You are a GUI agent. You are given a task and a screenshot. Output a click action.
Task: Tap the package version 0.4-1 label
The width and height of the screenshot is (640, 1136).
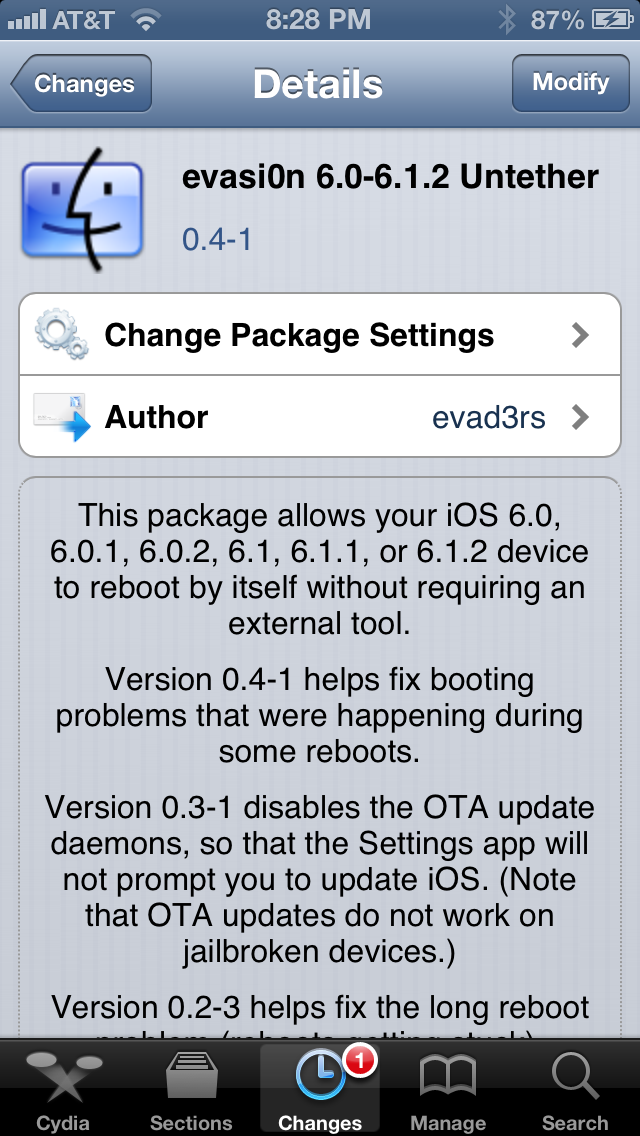coord(217,238)
